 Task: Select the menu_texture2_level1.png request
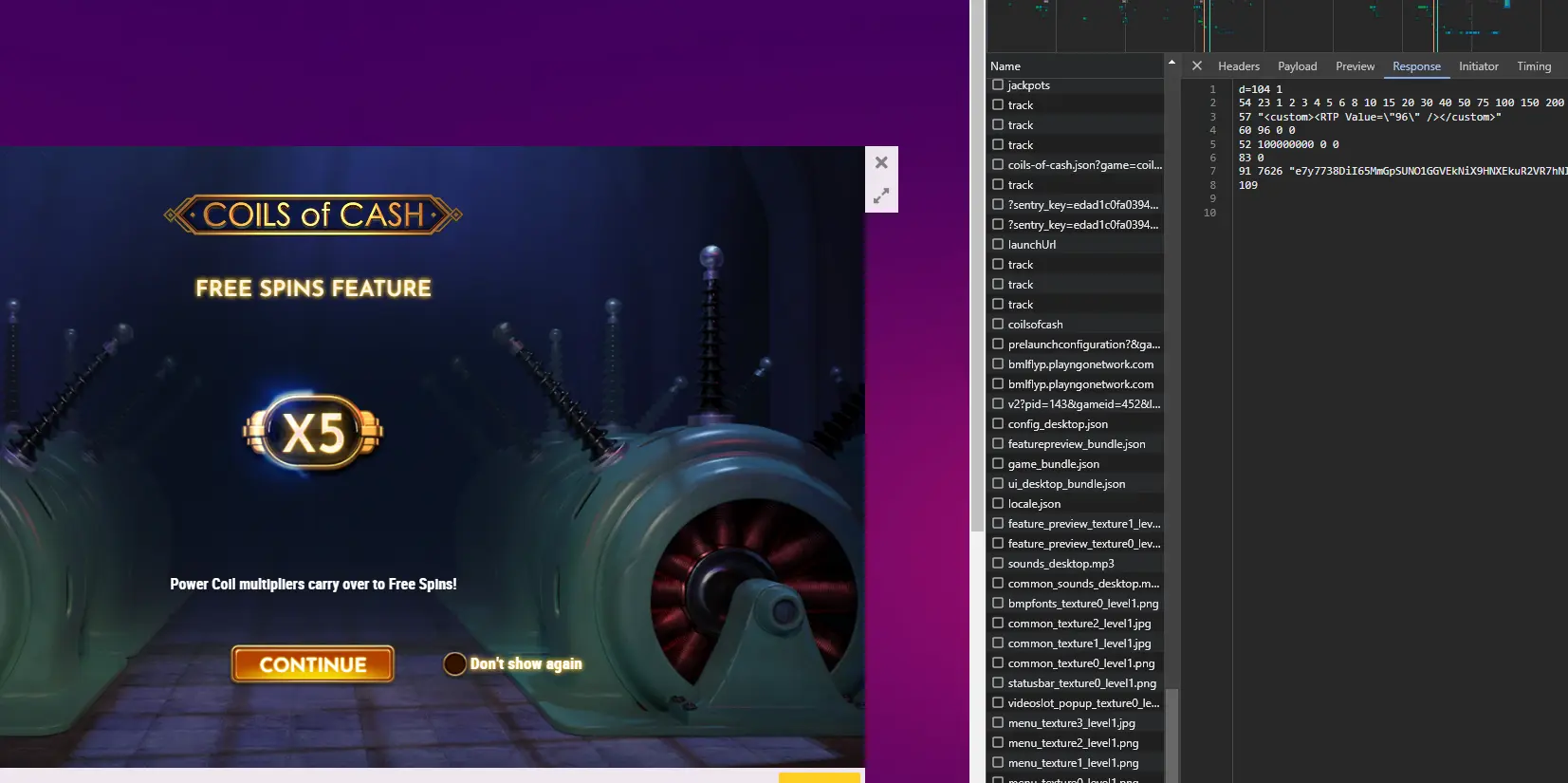[x=1075, y=743]
